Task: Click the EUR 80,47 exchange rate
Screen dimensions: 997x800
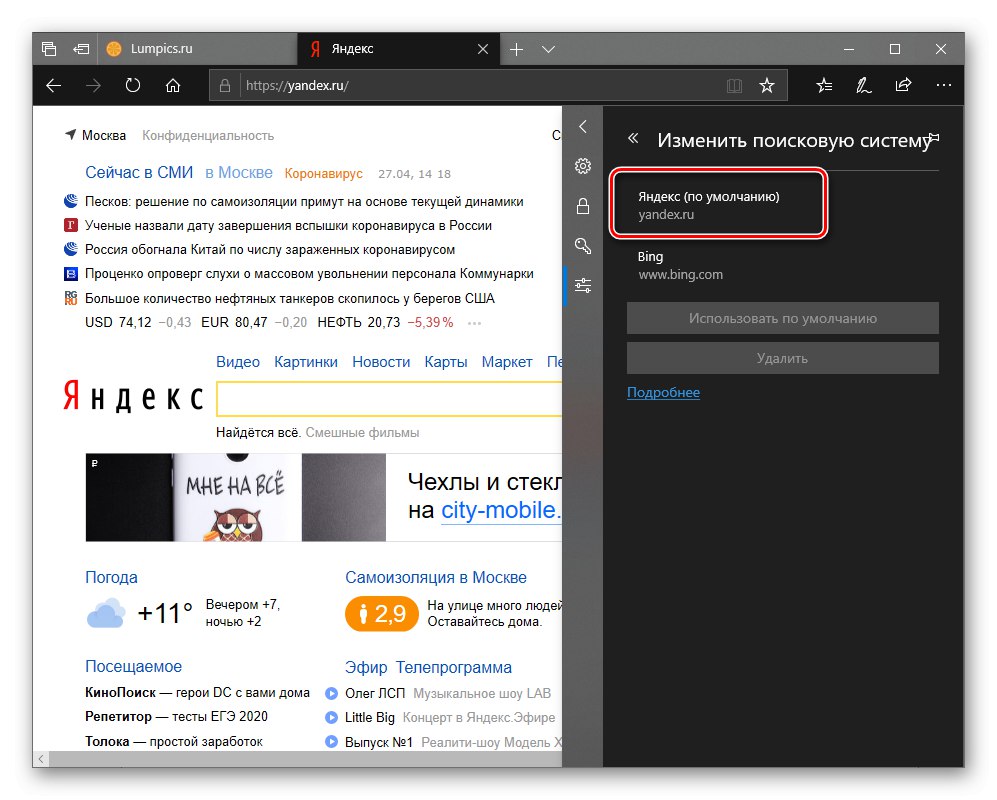Action: pos(234,322)
